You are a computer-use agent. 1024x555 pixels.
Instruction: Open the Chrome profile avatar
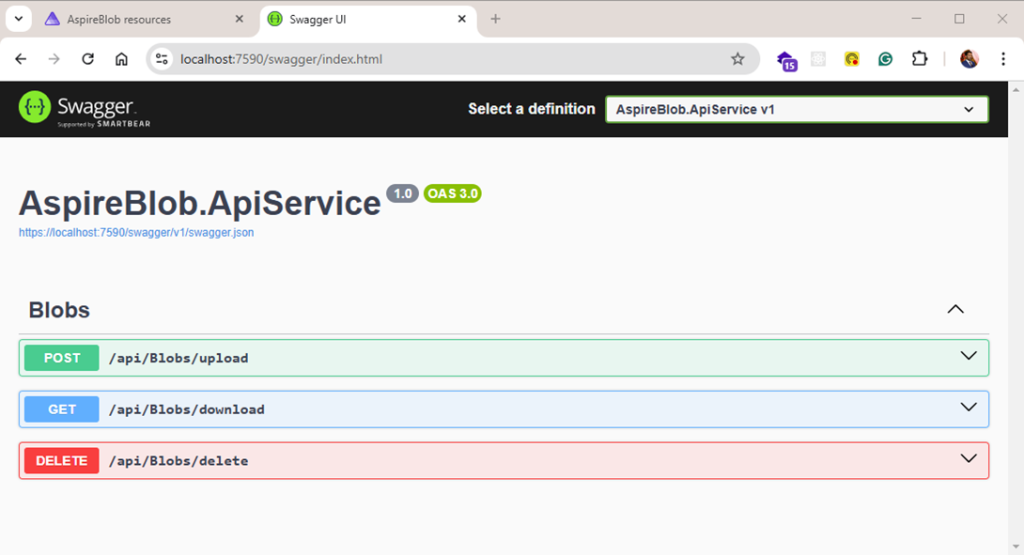969,59
